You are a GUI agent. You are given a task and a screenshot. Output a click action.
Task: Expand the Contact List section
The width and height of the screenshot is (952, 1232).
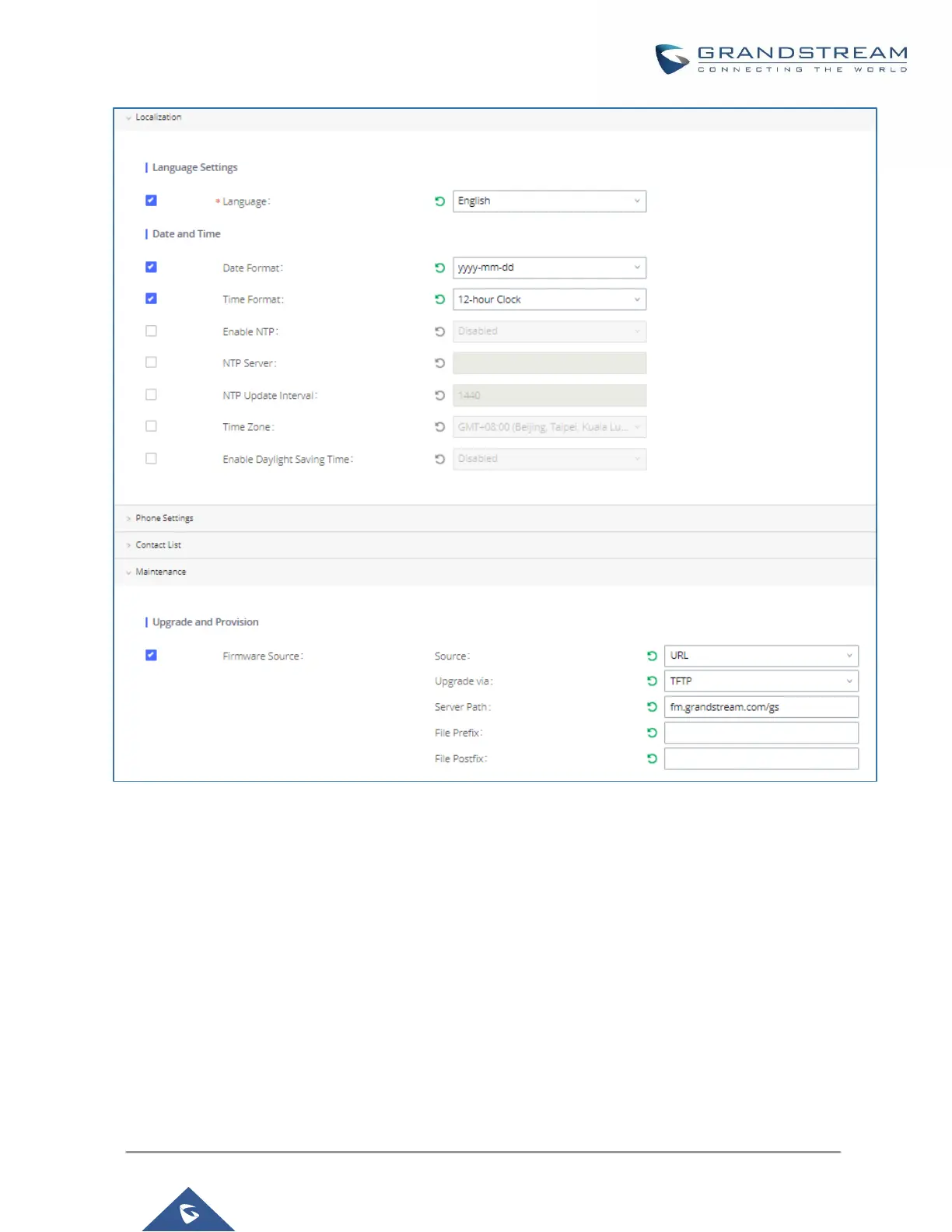coord(158,545)
